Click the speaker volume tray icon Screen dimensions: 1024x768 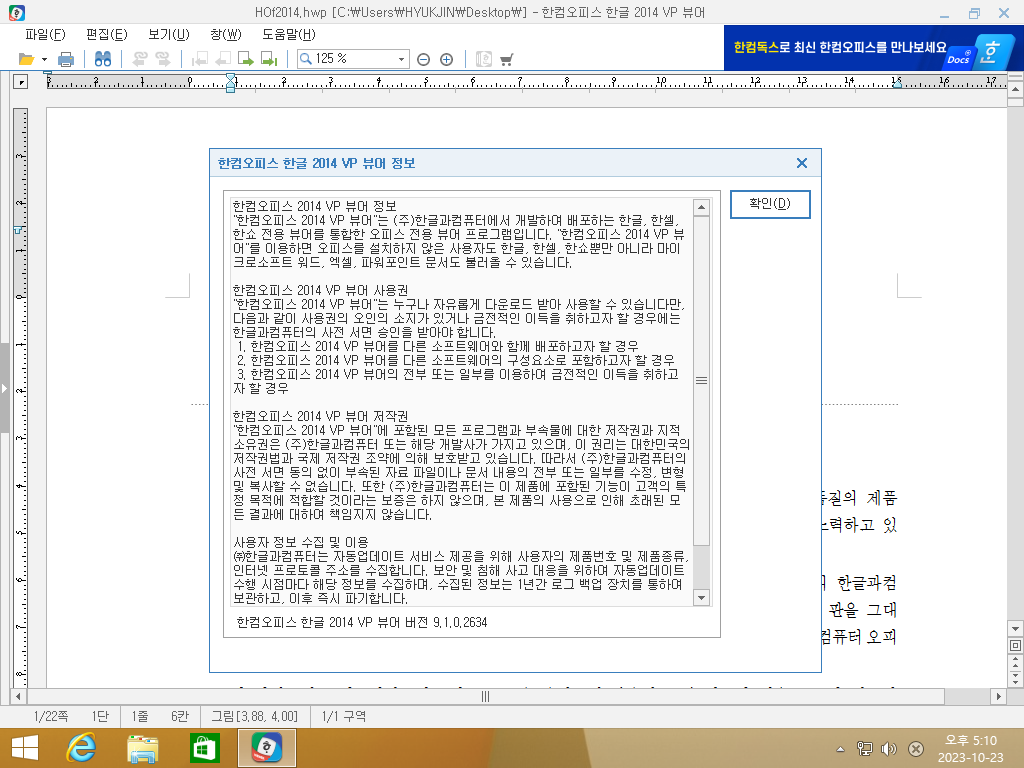tap(889, 749)
